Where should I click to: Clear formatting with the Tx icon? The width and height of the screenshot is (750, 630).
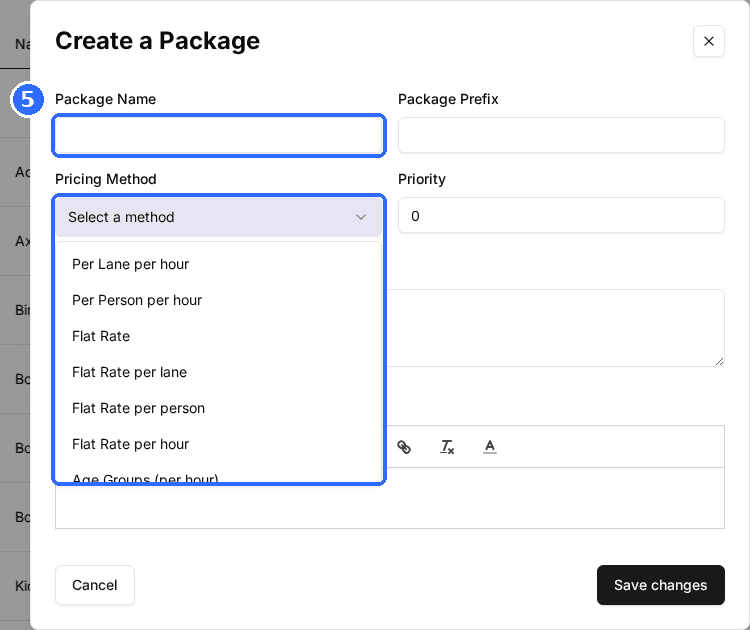tap(447, 447)
